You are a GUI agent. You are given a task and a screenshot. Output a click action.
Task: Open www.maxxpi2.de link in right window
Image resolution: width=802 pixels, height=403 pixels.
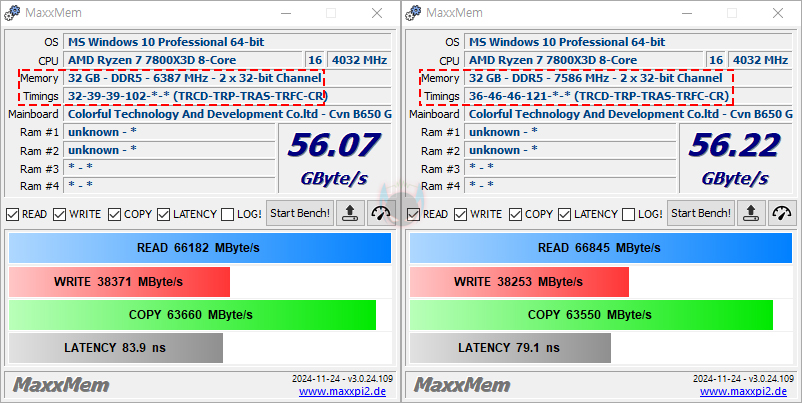click(743, 391)
